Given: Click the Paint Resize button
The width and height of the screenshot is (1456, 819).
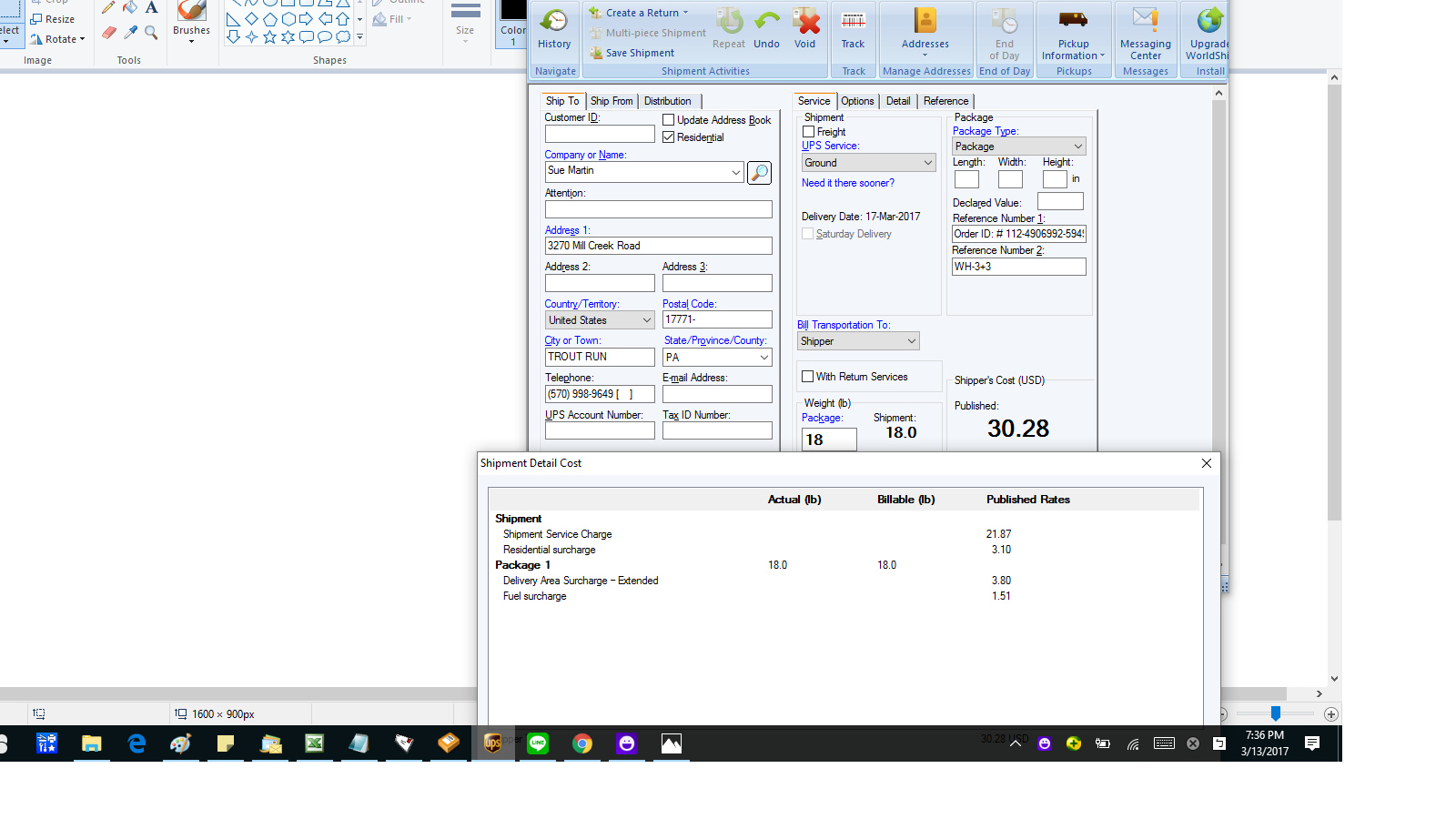Looking at the screenshot, I should click(53, 19).
